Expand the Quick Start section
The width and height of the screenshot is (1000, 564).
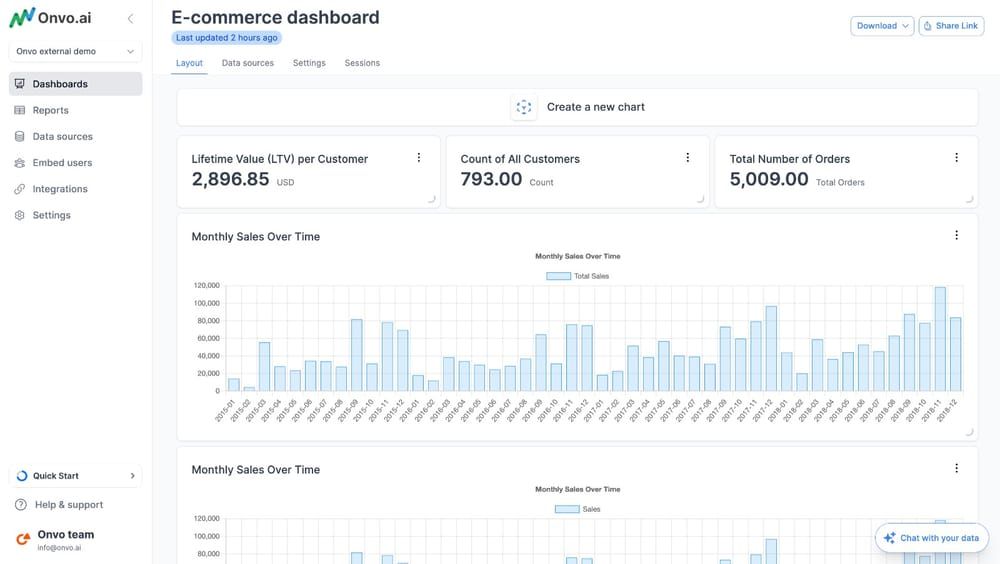(76, 476)
